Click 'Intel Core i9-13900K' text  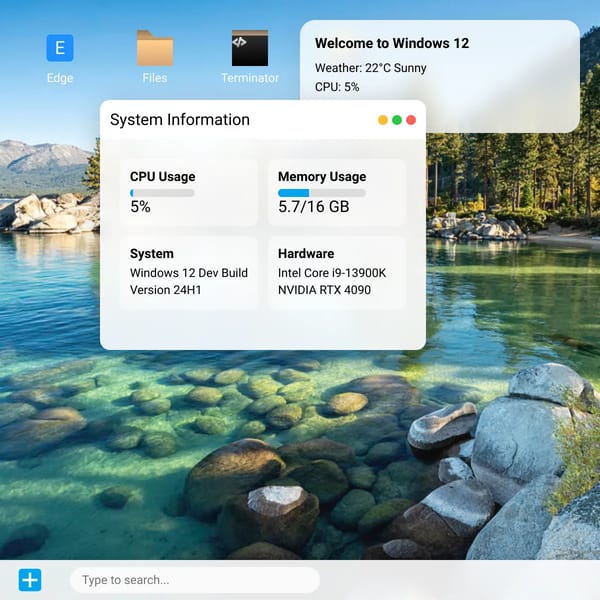(332, 273)
